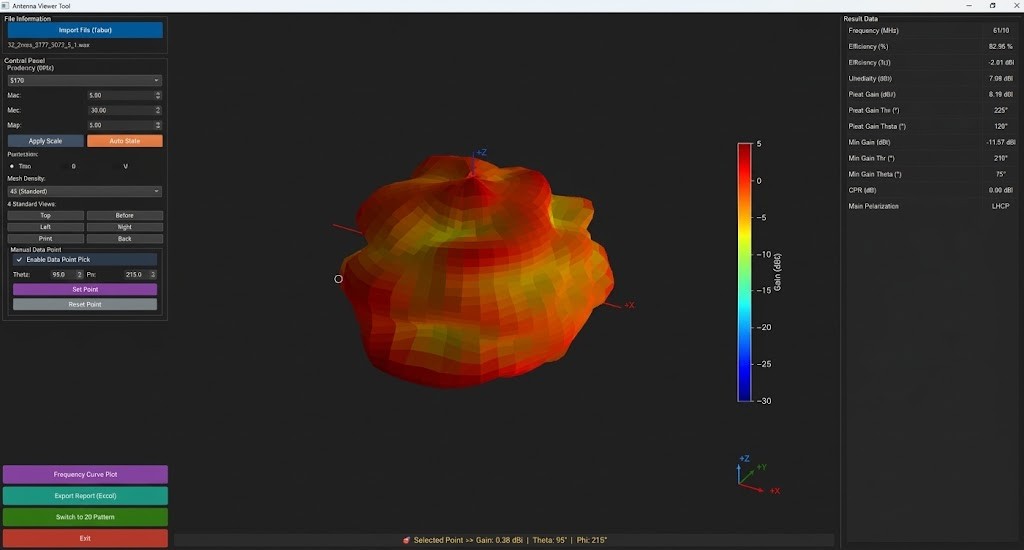Viewport: 1024px width, 550px height.
Task: Click the peak gain value '8.19 dBi'
Action: [1001, 94]
